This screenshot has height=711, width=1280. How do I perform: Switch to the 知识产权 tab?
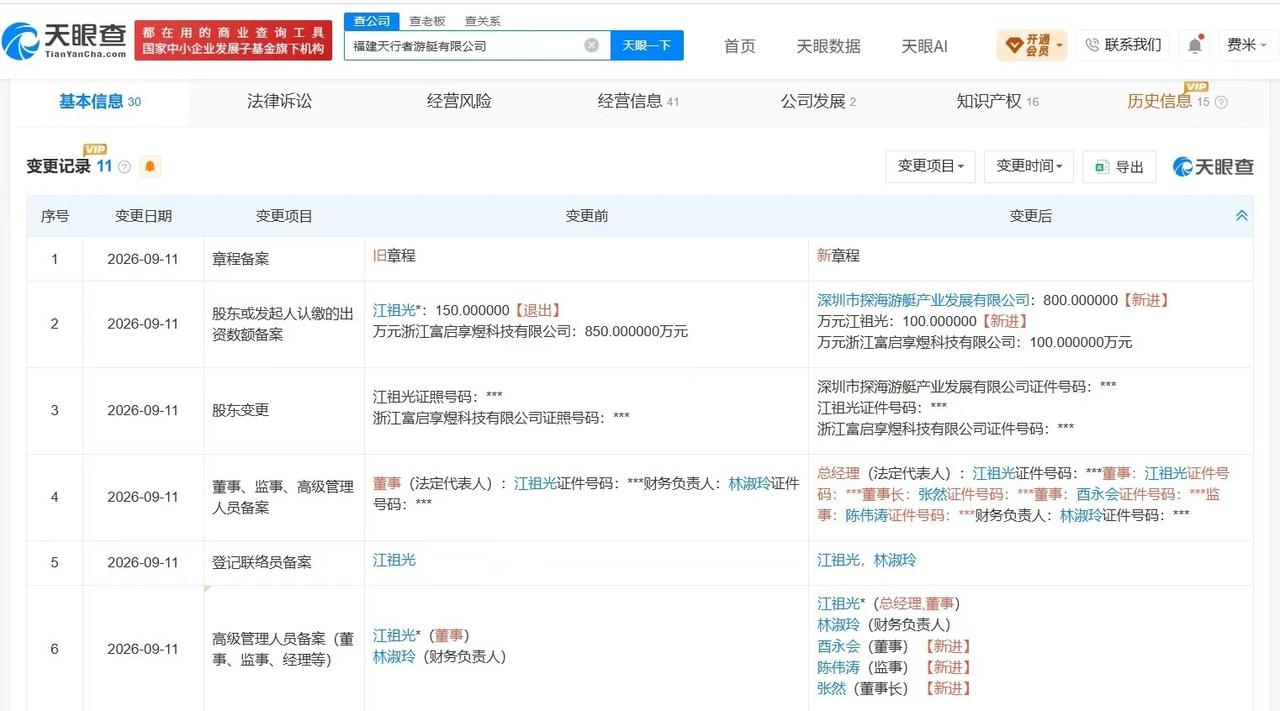[997, 101]
